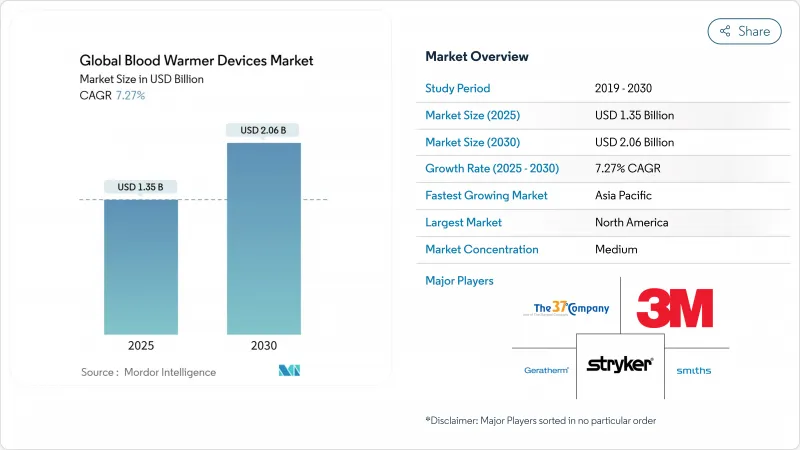
Task: Click the Global Blood Warmer Devices Market title
Action: click(x=195, y=61)
